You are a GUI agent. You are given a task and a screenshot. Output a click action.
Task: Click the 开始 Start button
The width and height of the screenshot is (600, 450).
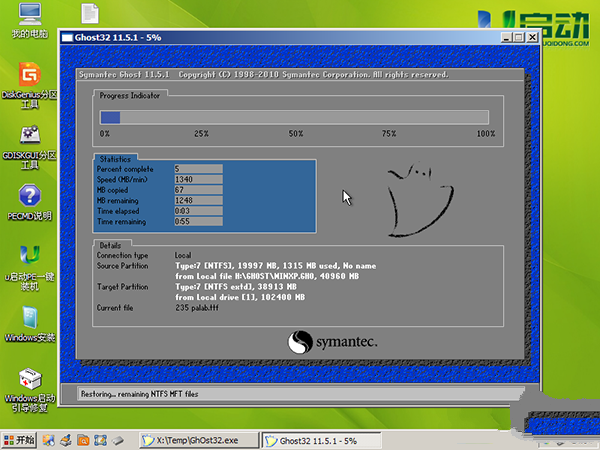click(x=19, y=440)
